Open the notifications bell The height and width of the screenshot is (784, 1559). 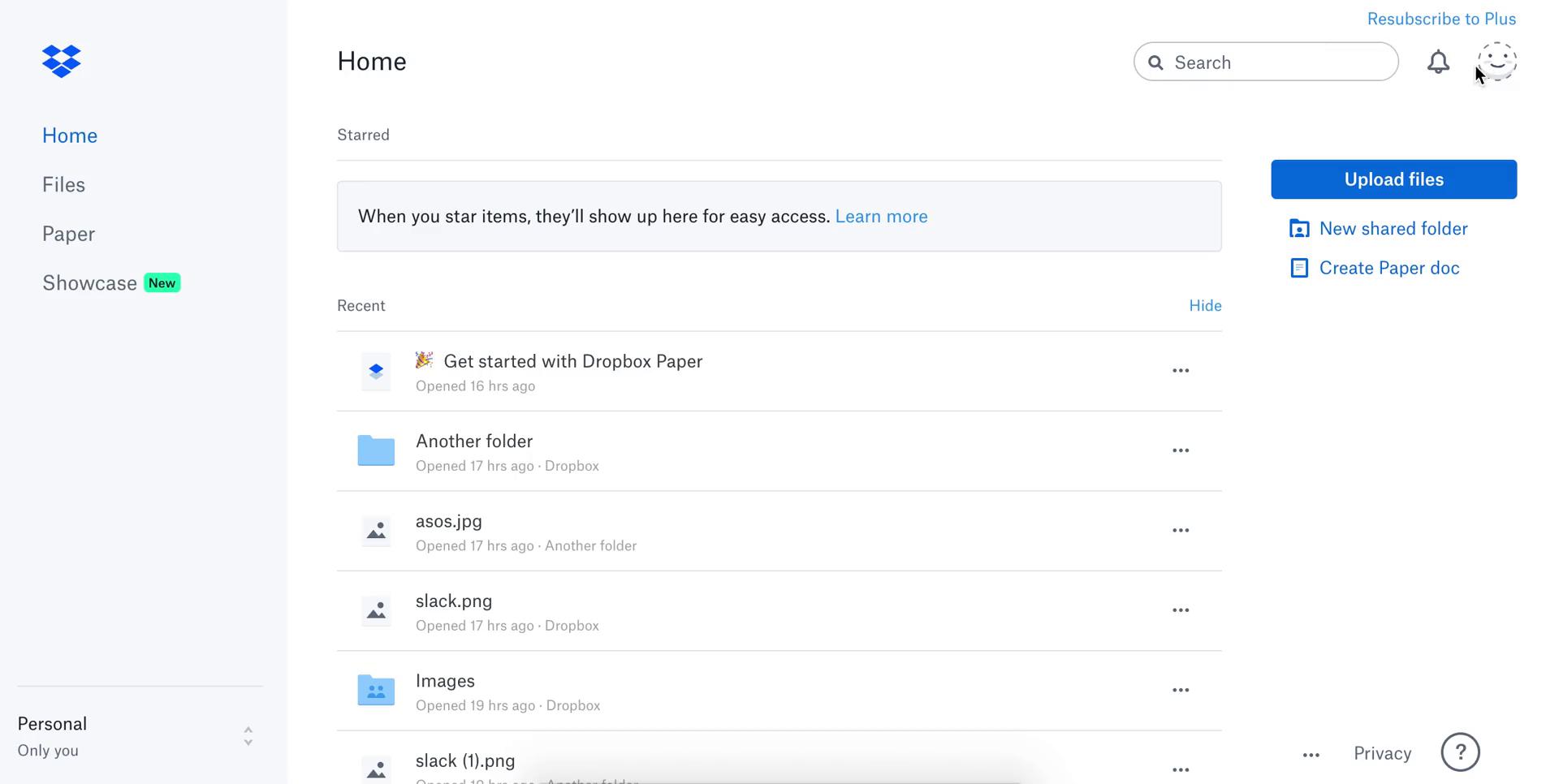tap(1438, 62)
